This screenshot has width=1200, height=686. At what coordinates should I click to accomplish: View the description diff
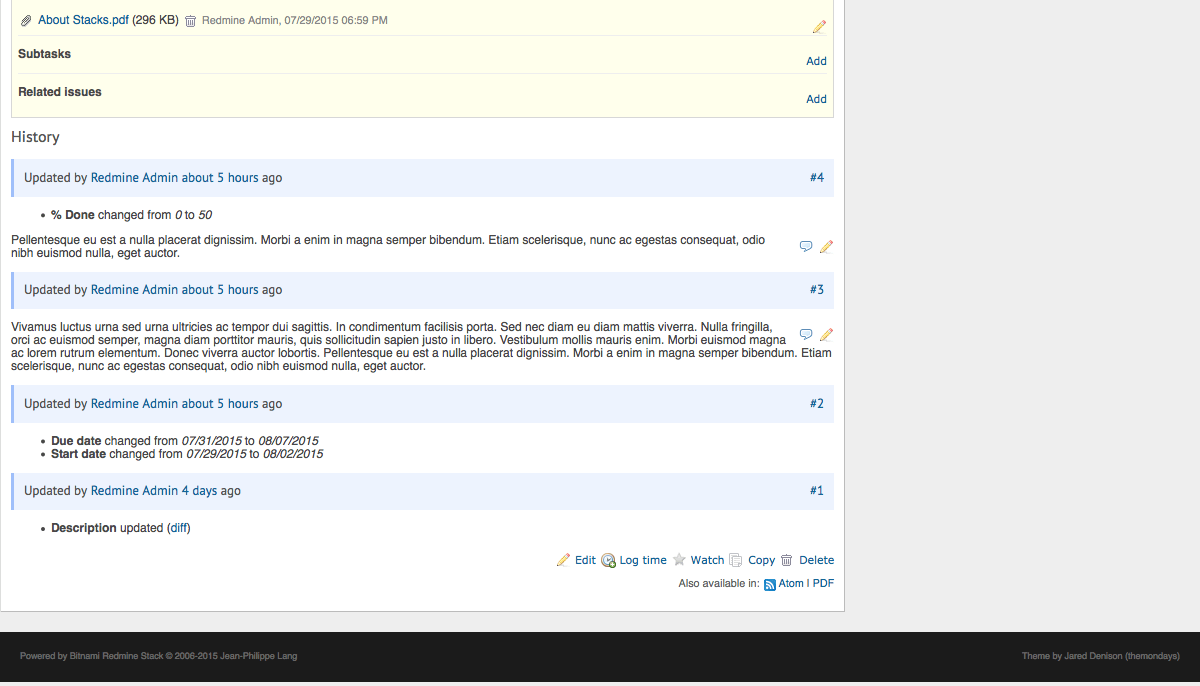178,528
